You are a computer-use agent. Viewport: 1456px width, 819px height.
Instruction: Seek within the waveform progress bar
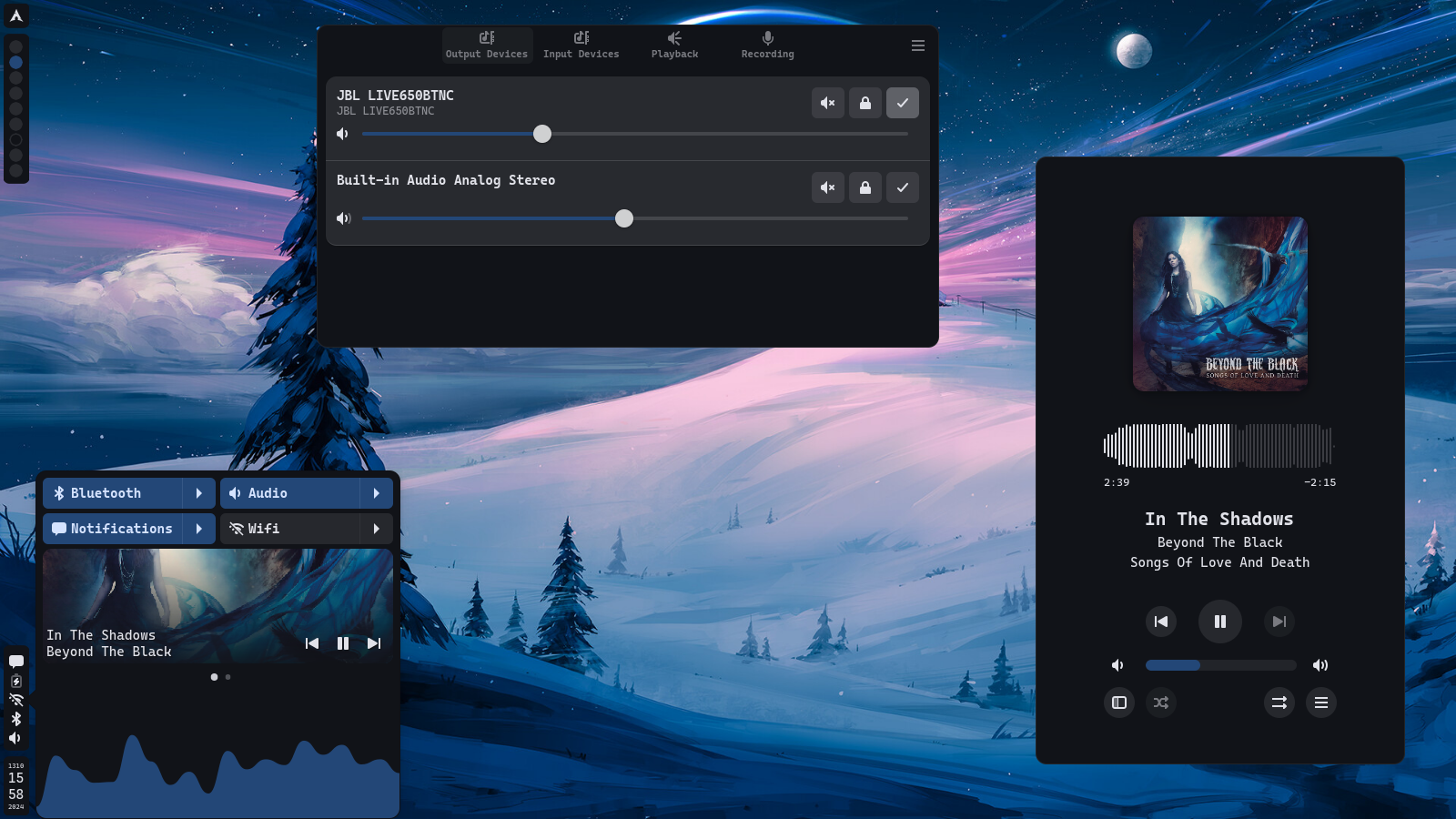pyautogui.click(x=1218, y=446)
